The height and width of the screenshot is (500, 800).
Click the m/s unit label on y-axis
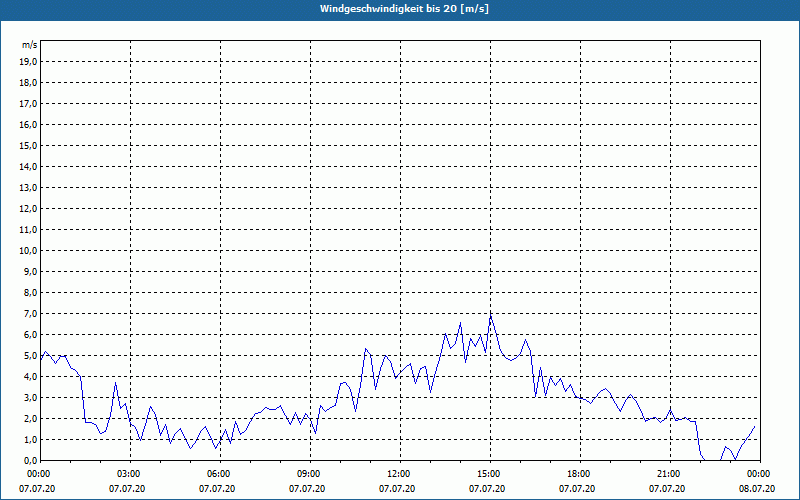coord(30,45)
